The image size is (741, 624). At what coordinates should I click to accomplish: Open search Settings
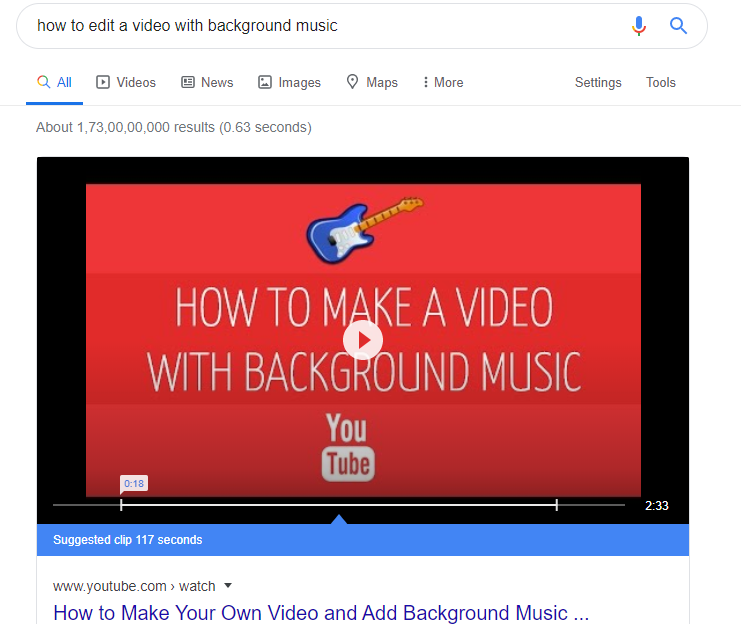[x=598, y=82]
